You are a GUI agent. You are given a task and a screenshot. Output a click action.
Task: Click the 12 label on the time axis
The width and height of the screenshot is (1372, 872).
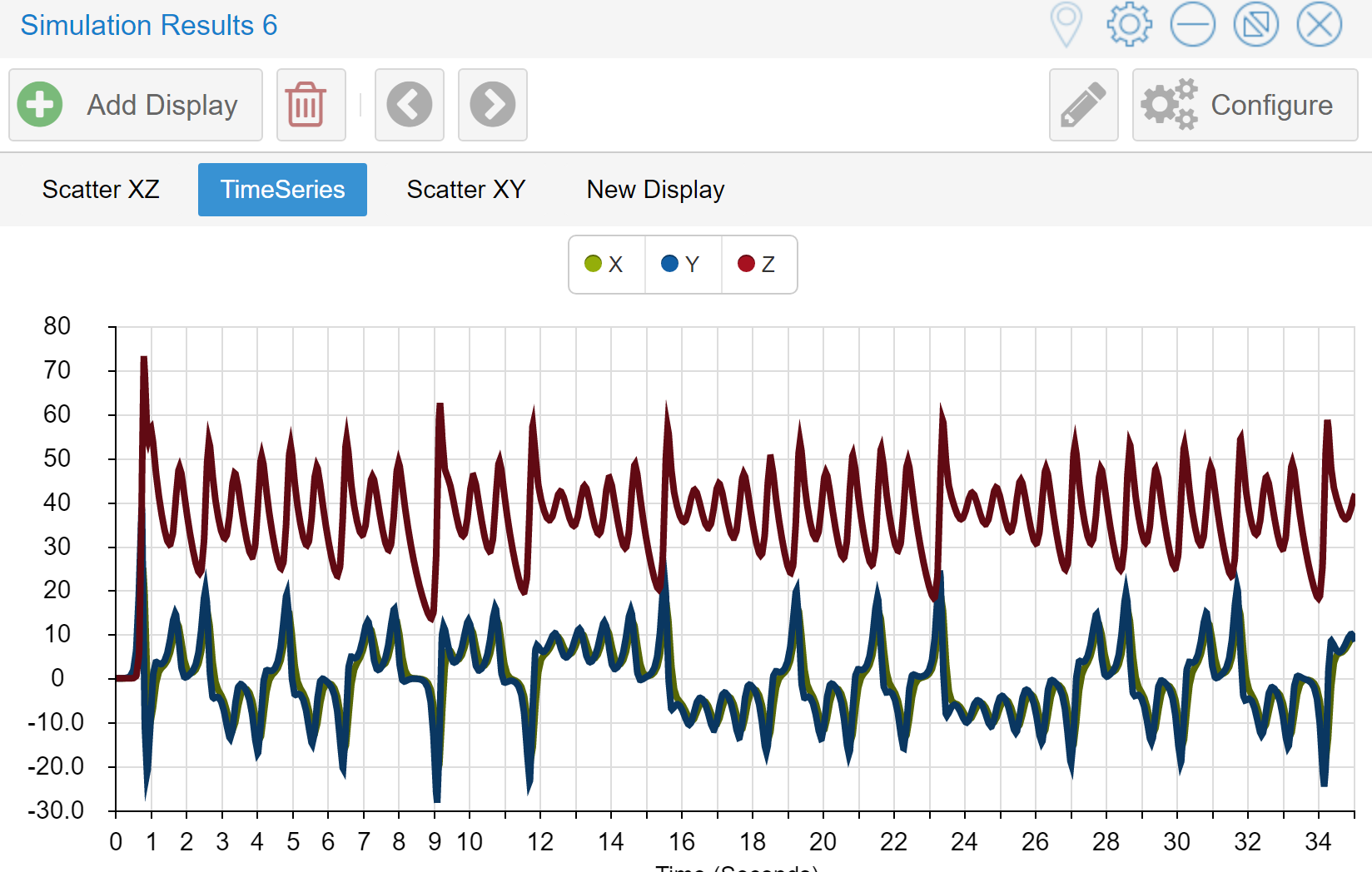pyautogui.click(x=540, y=842)
